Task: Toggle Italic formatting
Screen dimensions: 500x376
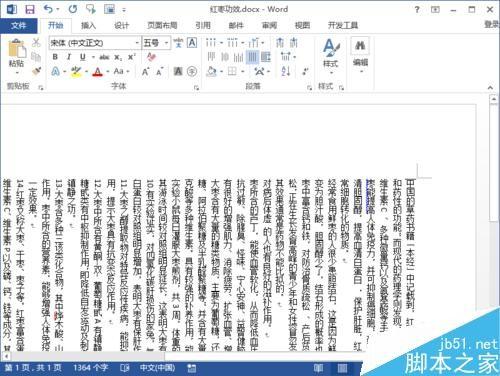Action: point(69,57)
